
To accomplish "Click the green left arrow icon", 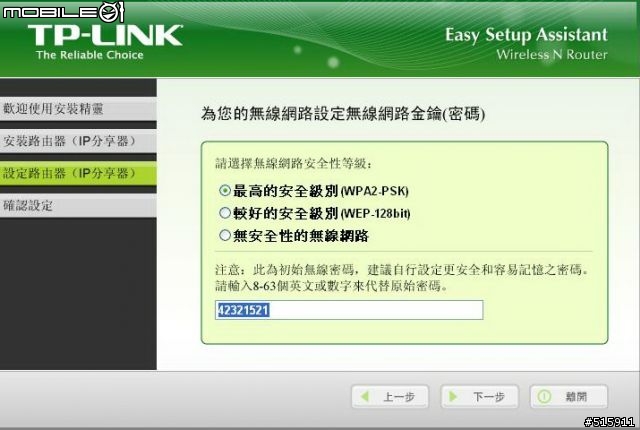I will [x=365, y=396].
